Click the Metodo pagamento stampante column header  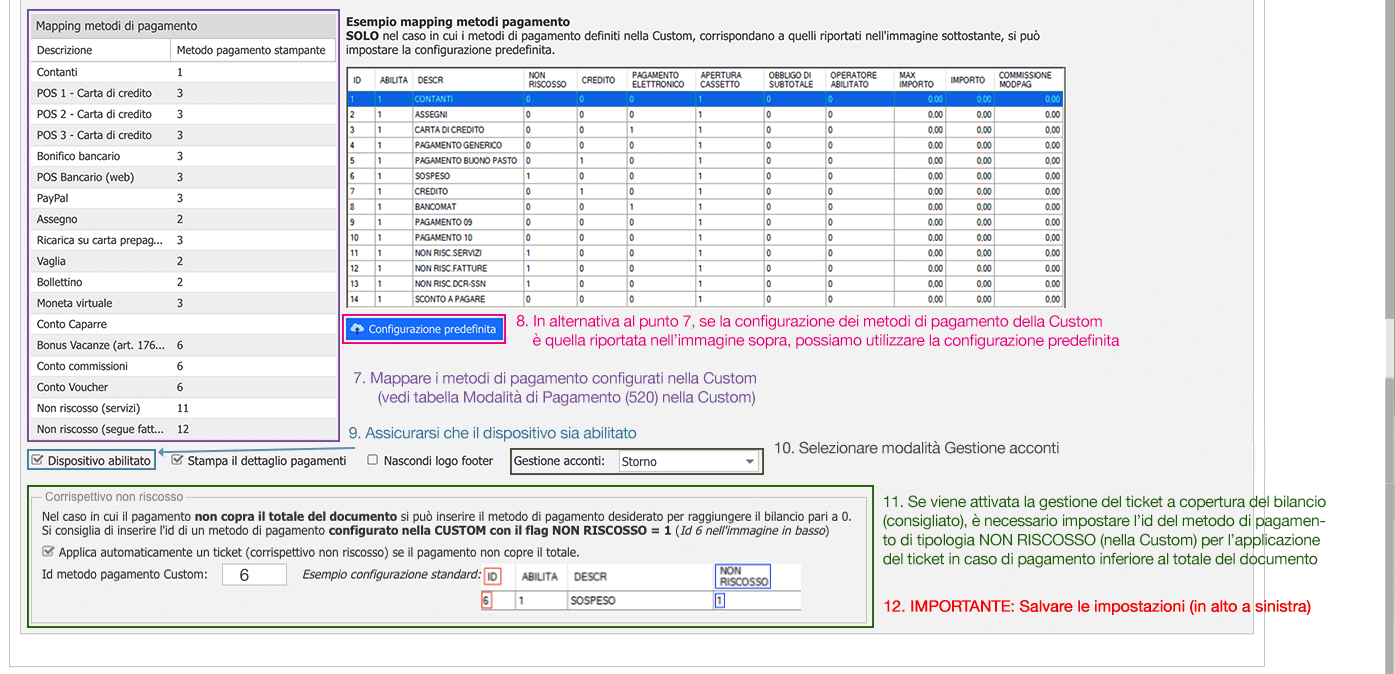tap(254, 50)
